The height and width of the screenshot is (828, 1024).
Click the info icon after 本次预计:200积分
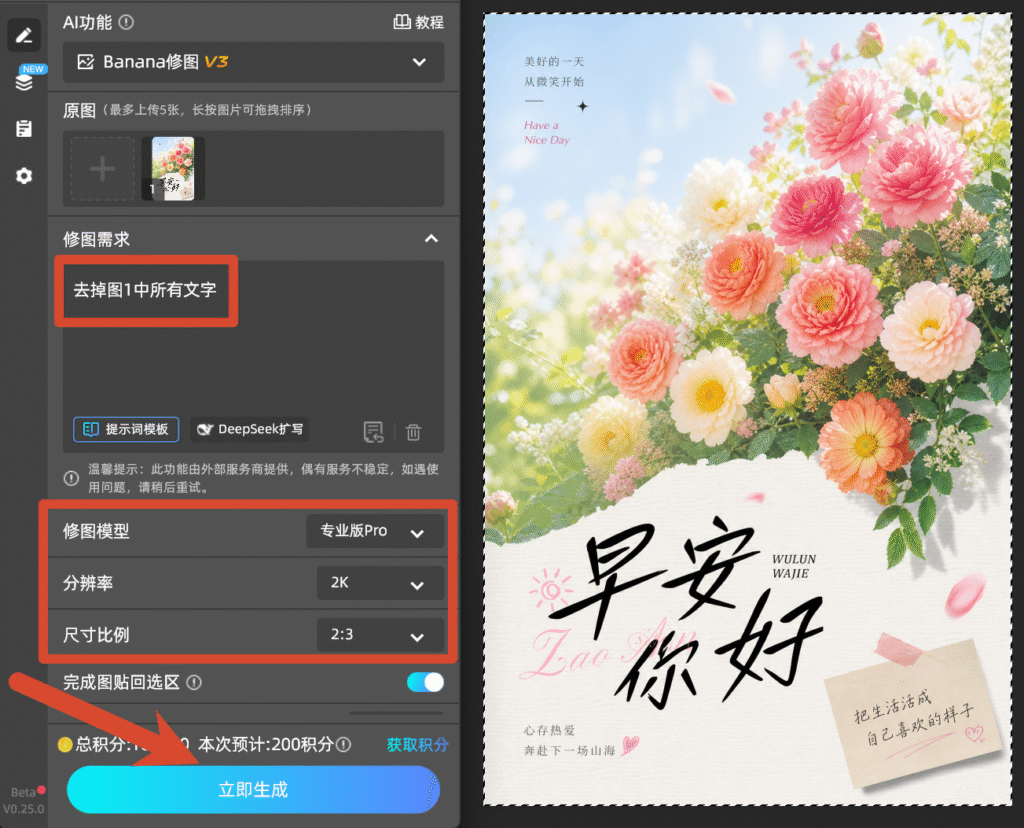[x=344, y=744]
